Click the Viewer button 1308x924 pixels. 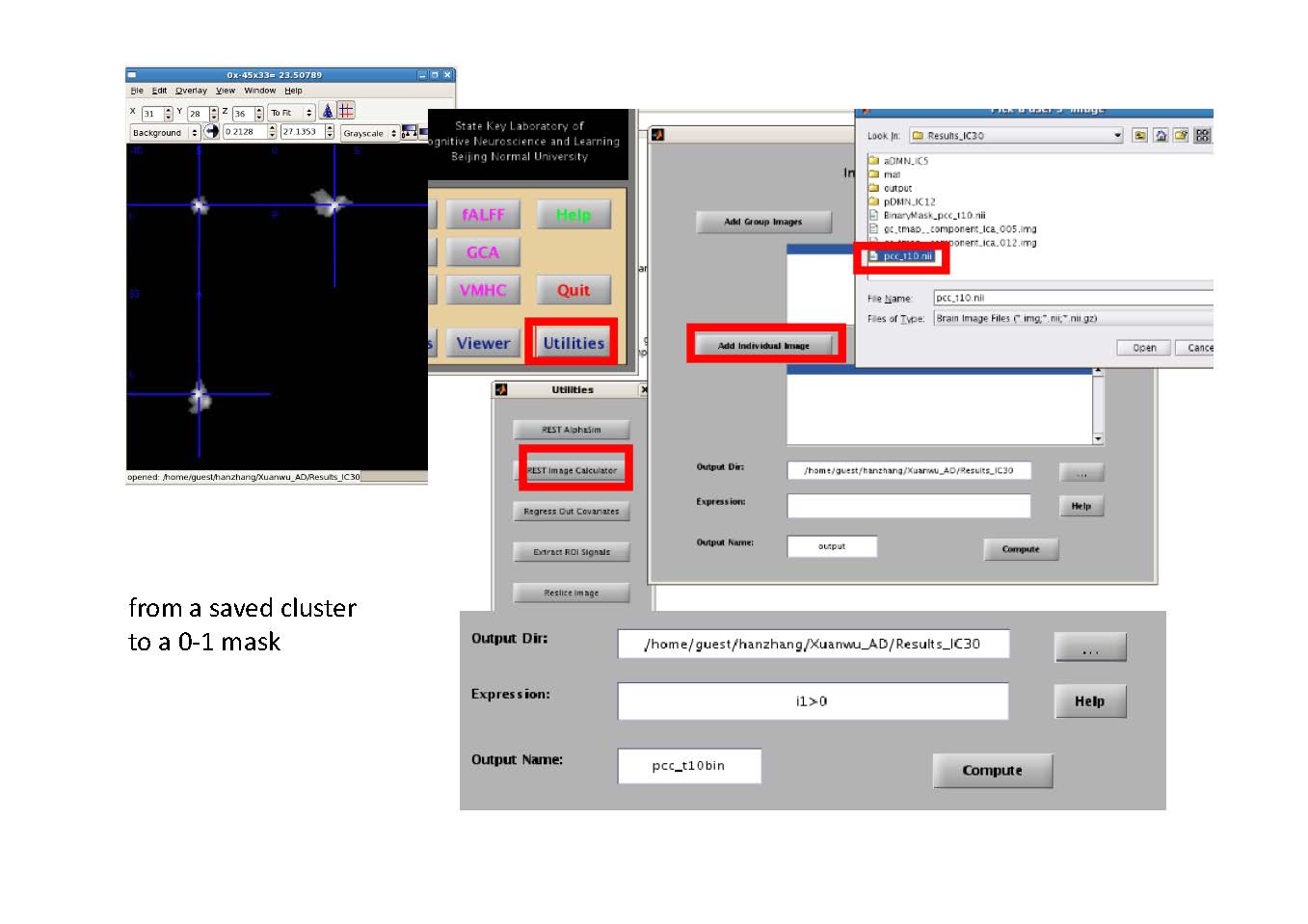click(483, 343)
